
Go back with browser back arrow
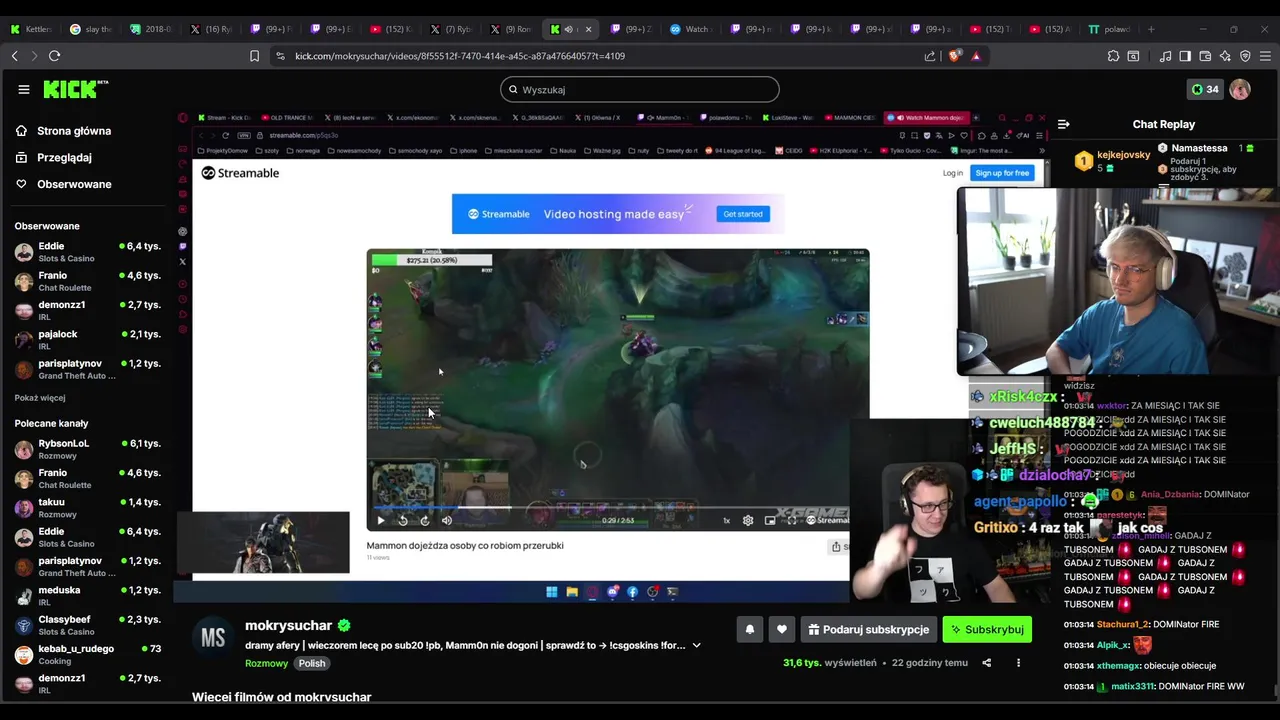[14, 56]
